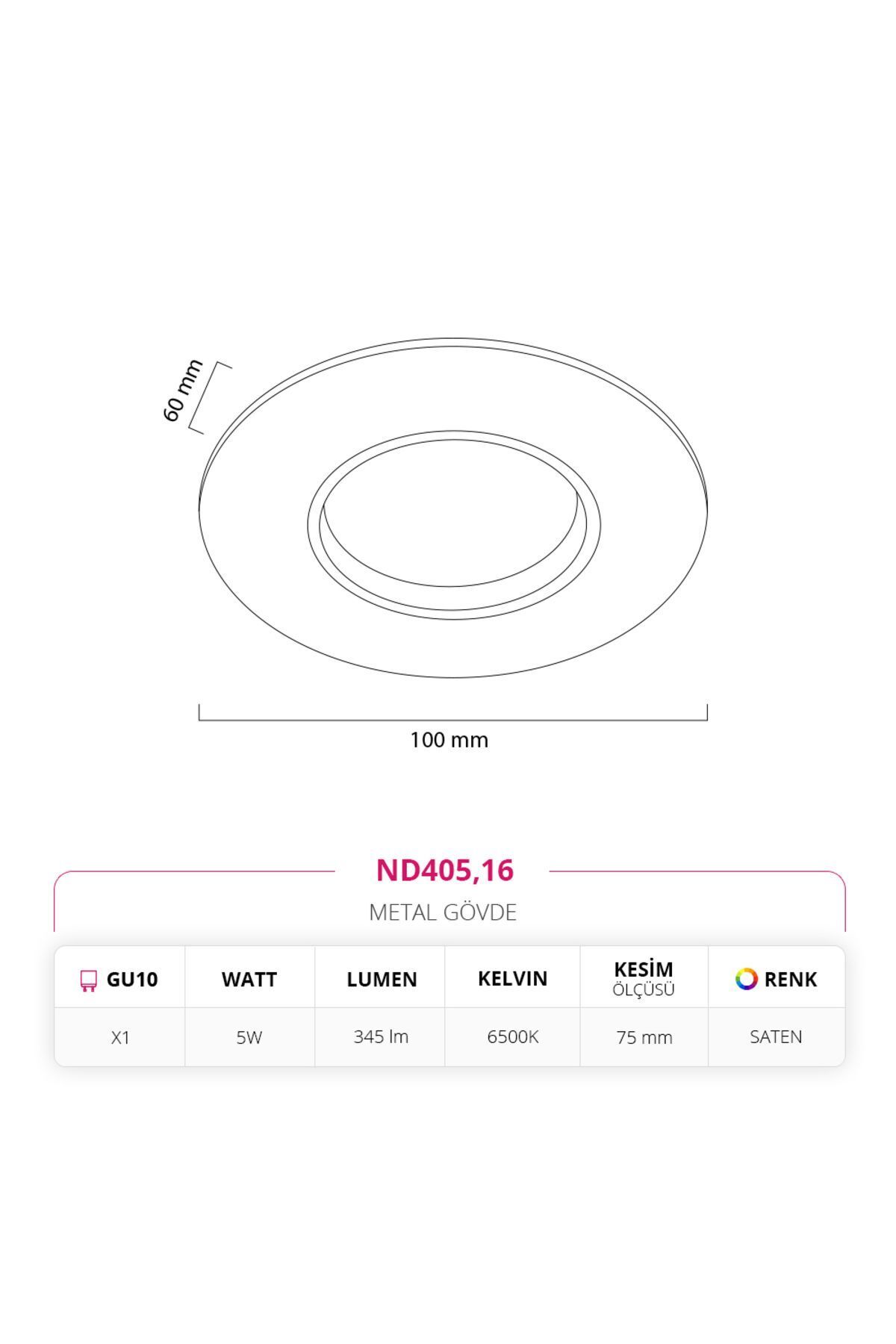Select the 345 lm value
Image resolution: width=896 pixels, height=1344 pixels.
tap(381, 1037)
